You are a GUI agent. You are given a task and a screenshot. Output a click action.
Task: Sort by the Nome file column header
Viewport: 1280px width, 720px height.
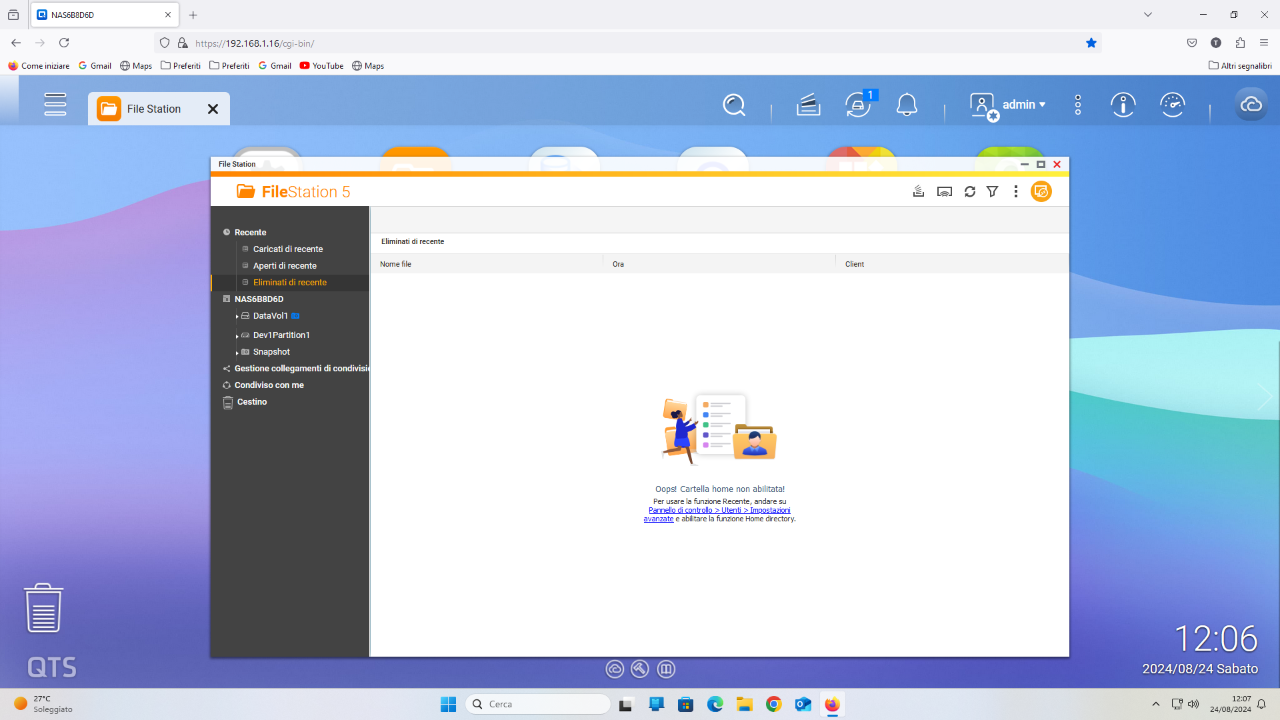[396, 264]
